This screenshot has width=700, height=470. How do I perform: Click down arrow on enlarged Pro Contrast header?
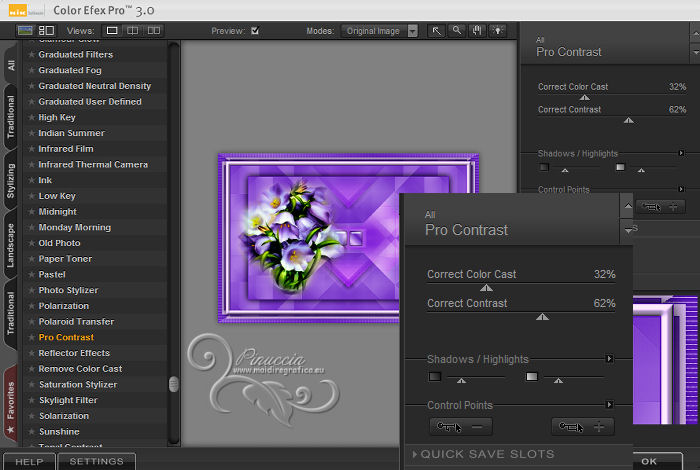(x=628, y=231)
